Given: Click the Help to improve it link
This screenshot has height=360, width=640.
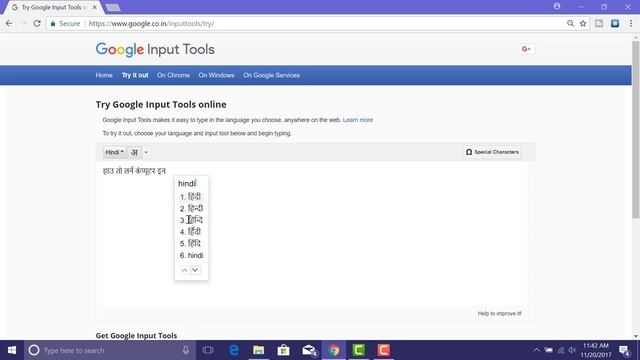Looking at the screenshot, I should click(x=500, y=313).
